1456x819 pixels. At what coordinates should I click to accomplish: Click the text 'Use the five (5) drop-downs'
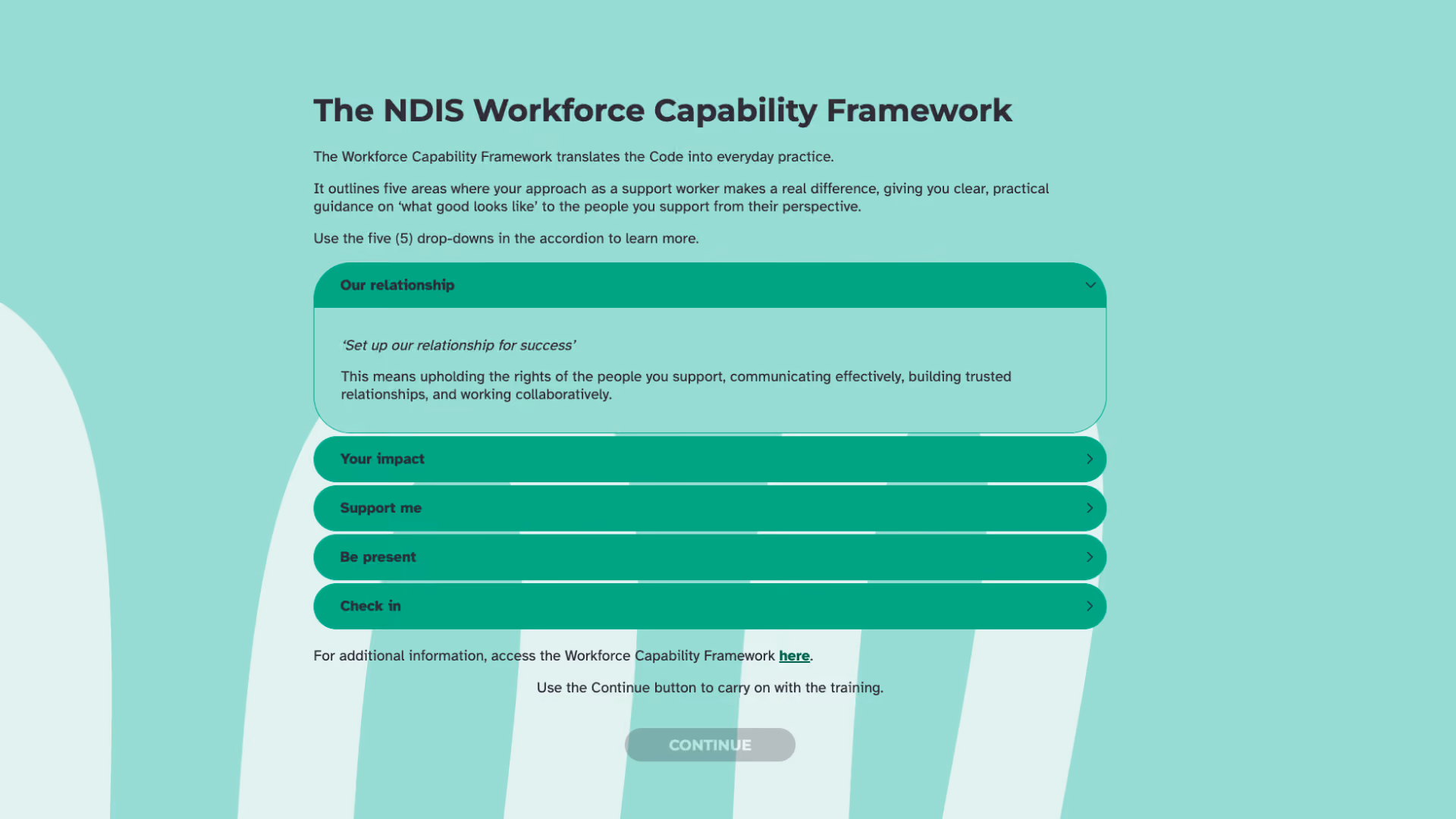pyautogui.click(x=506, y=238)
